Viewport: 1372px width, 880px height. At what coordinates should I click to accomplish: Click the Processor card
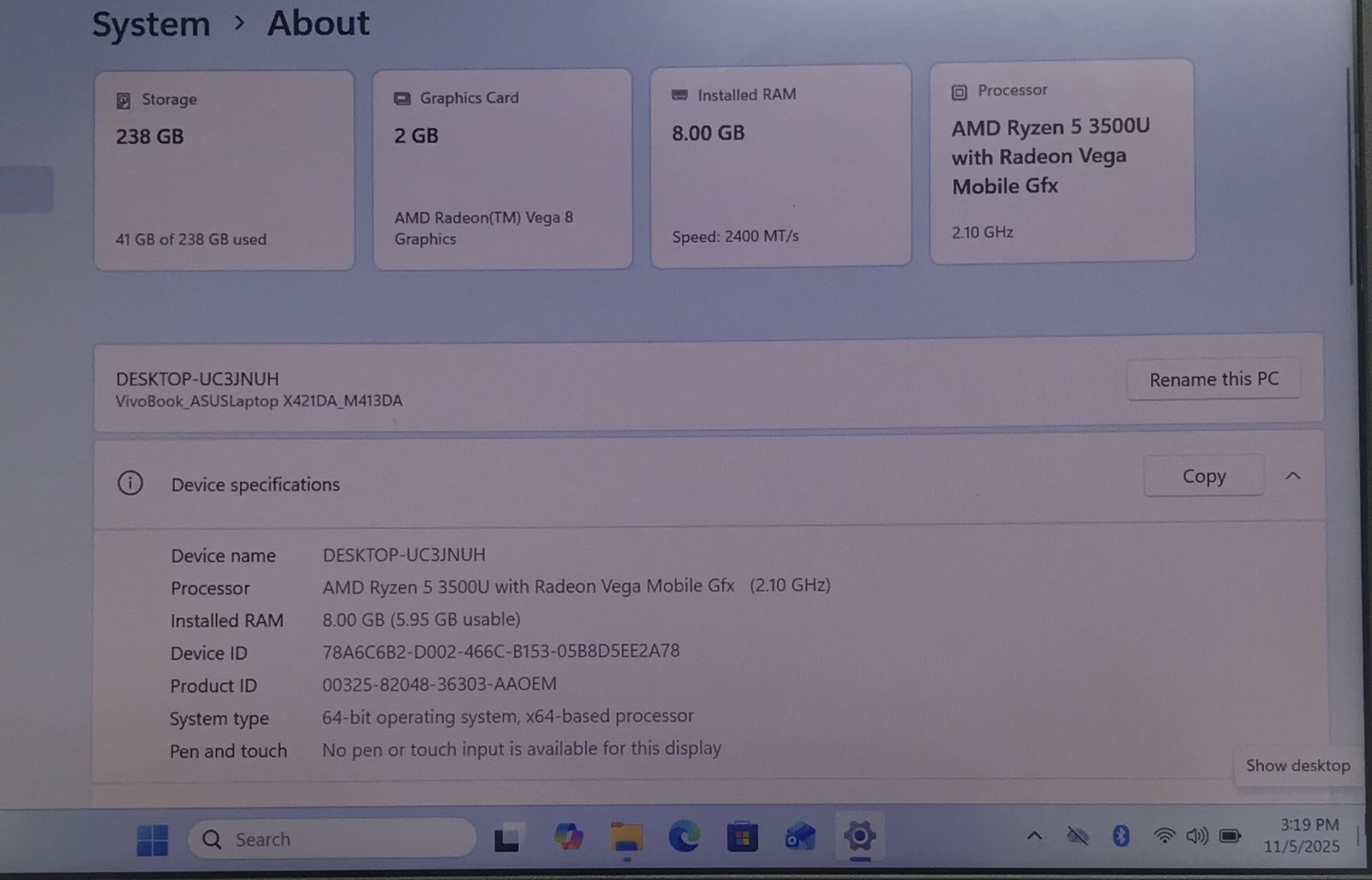point(1062,160)
